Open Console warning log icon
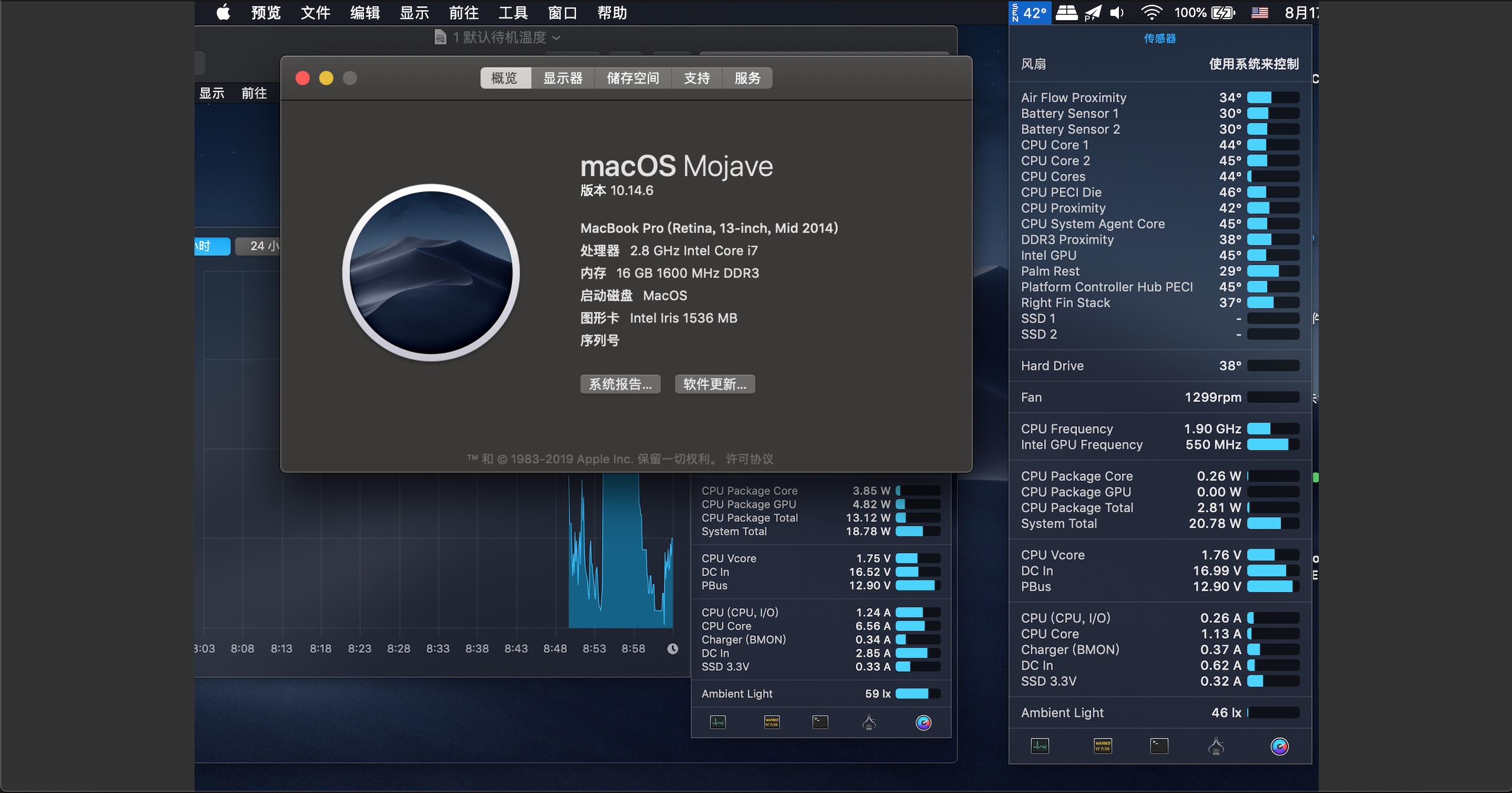Image resolution: width=1512 pixels, height=793 pixels. (x=1102, y=746)
